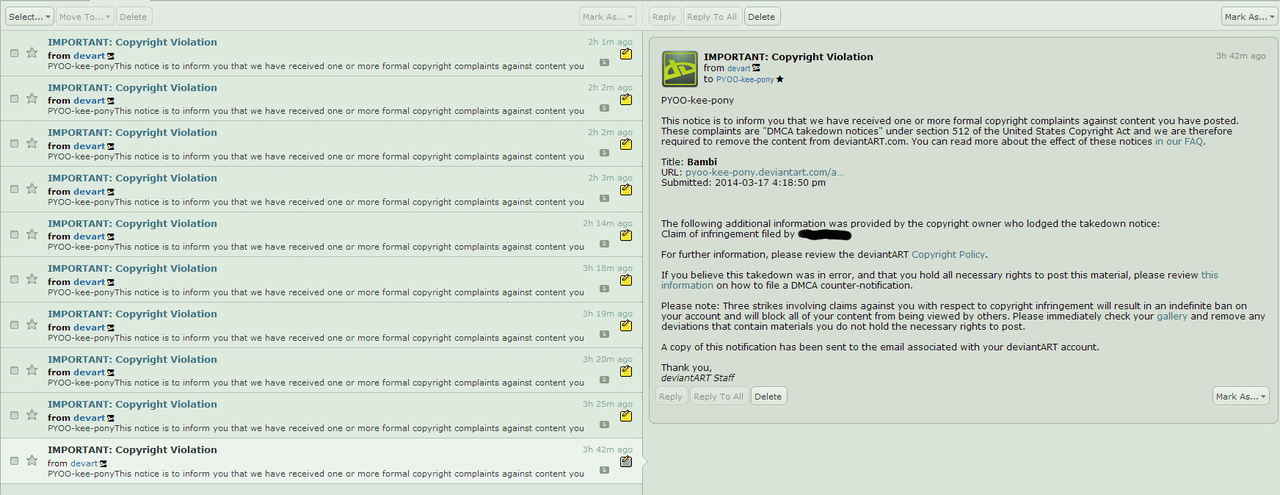
Task: Star the message from 3h 42m ago
Action: pos(31,460)
